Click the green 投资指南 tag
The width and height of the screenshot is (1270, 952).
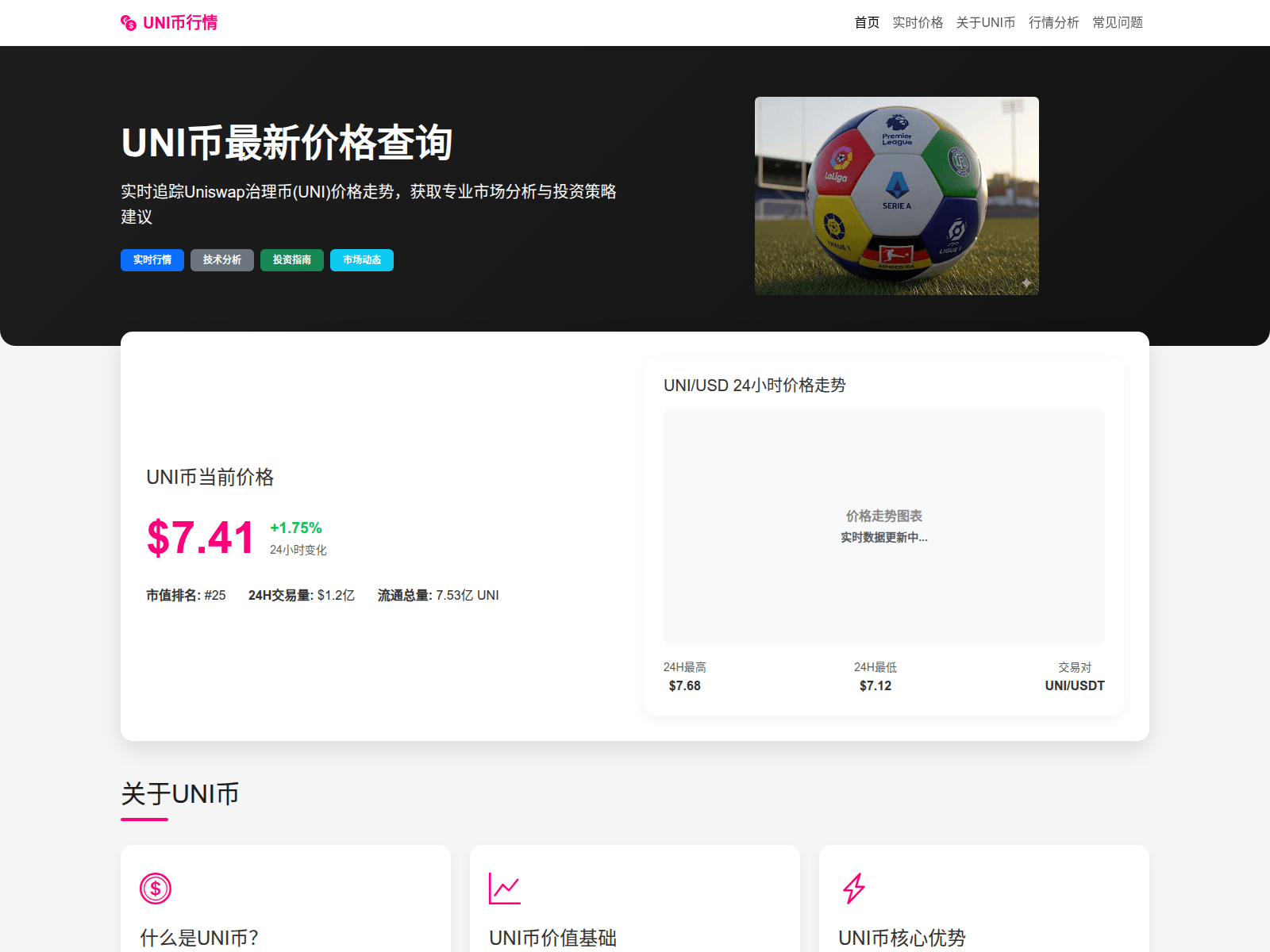[292, 260]
